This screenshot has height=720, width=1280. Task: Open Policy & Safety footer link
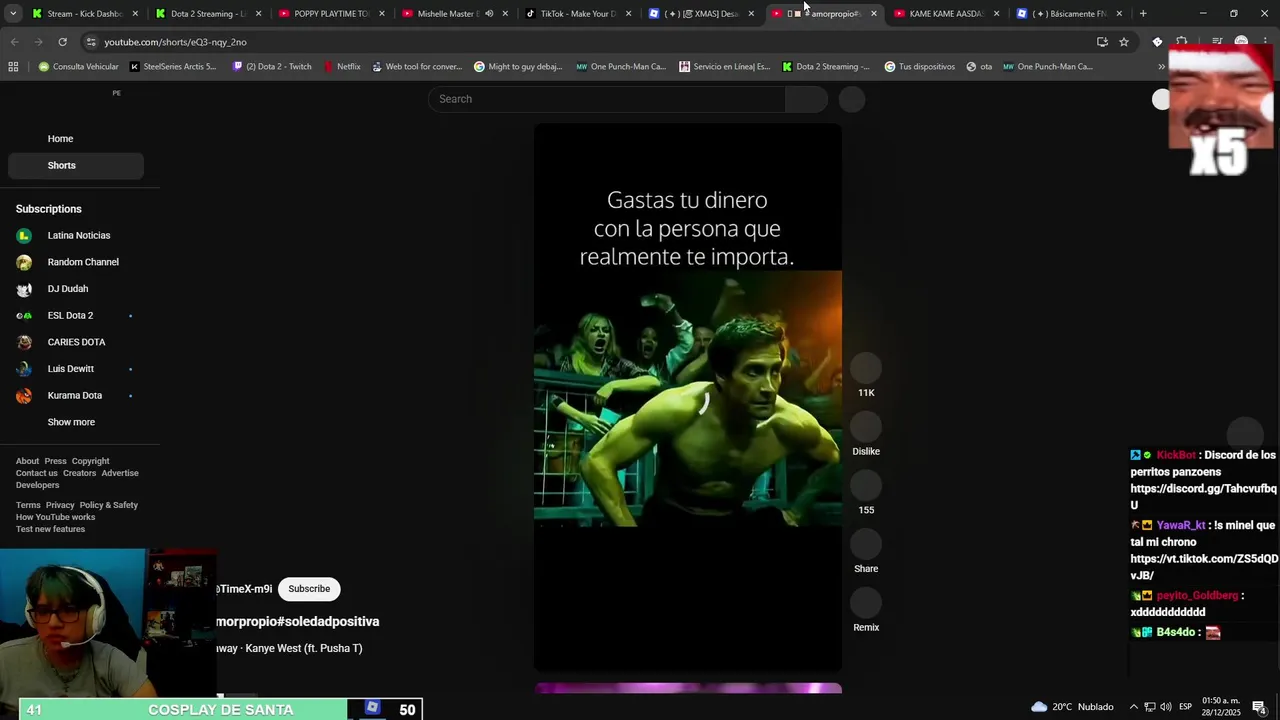click(x=109, y=506)
